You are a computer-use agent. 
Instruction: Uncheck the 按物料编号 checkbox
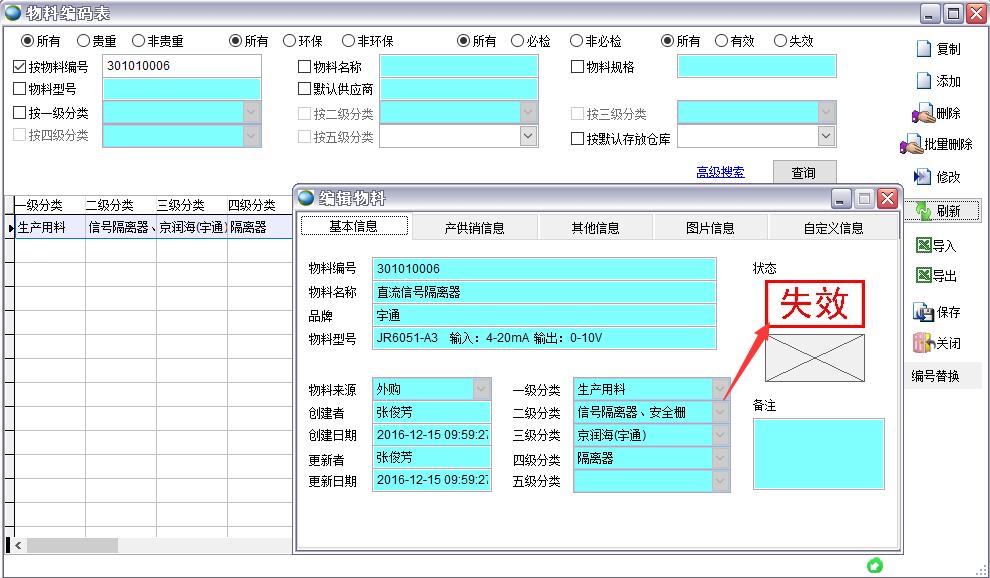point(20,67)
